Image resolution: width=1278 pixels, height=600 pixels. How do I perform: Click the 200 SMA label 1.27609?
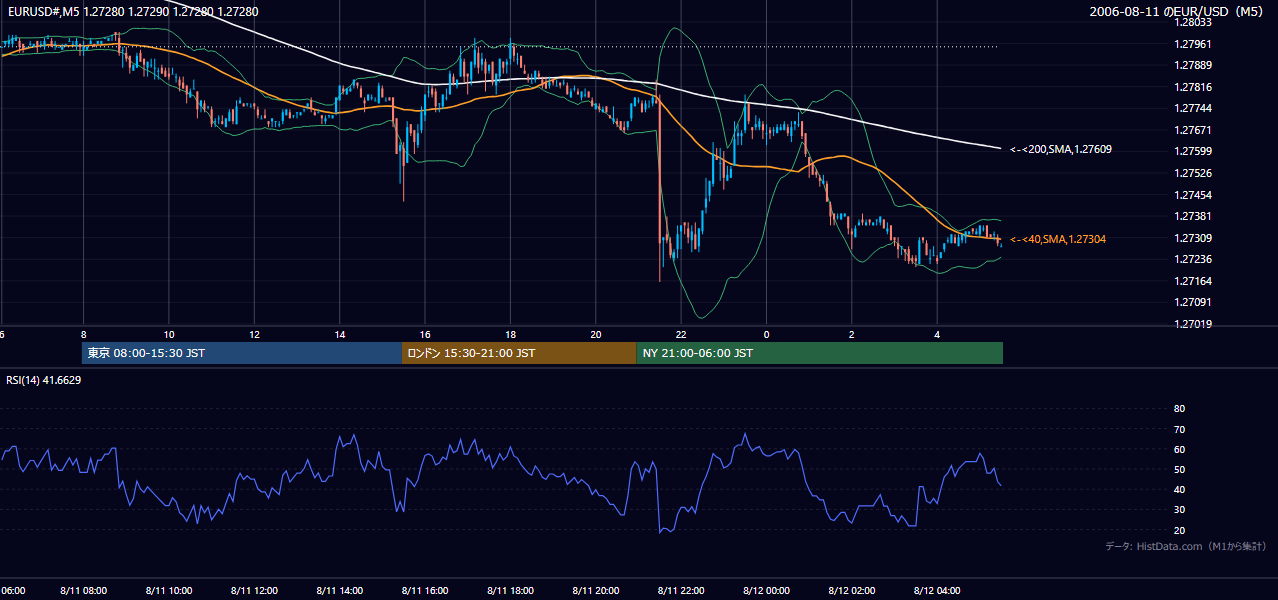pos(1060,149)
